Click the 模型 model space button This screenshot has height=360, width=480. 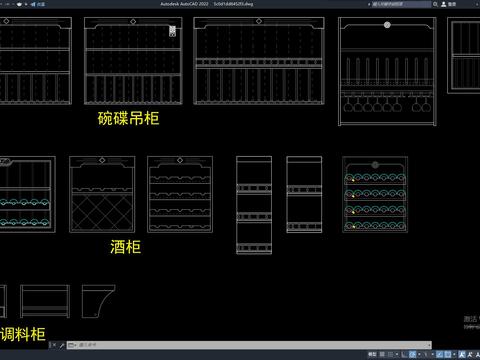(x=372, y=354)
